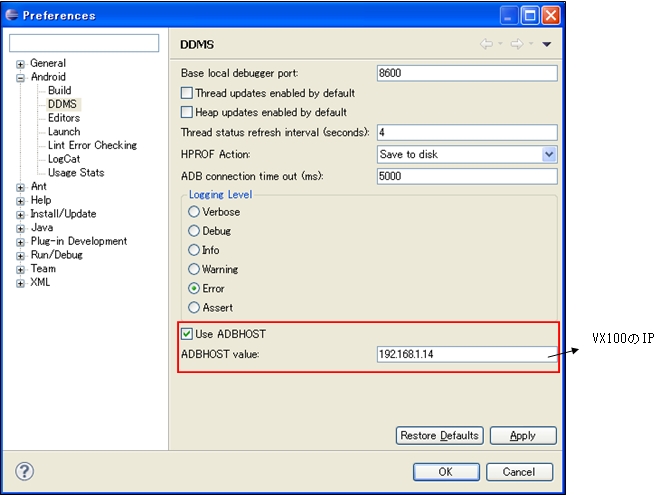Select Lint Error Checking in tree
This screenshot has width=658, height=502.
click(92, 145)
